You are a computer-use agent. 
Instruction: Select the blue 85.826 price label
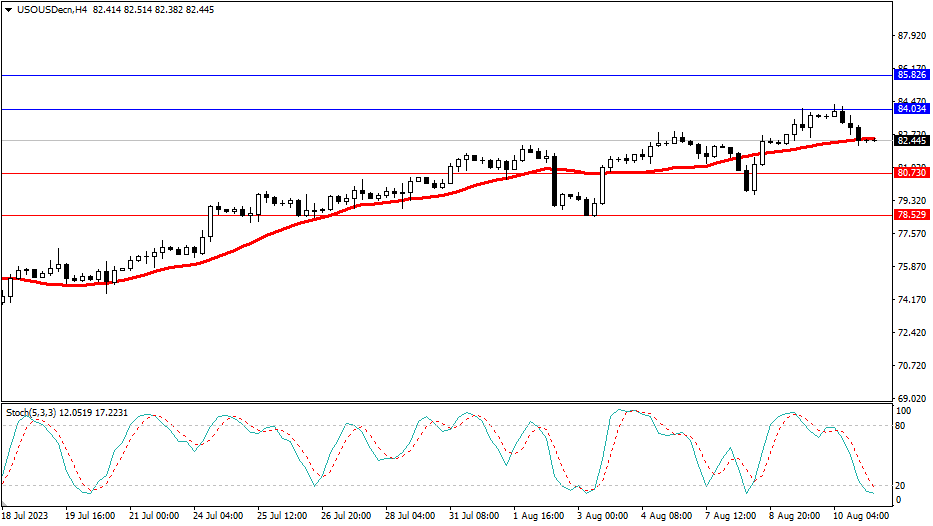click(910, 75)
